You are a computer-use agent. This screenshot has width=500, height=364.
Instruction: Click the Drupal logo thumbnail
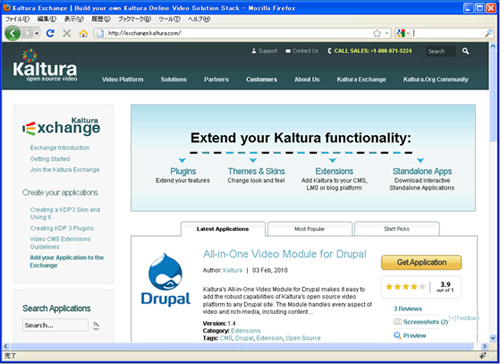pyautogui.click(x=166, y=279)
